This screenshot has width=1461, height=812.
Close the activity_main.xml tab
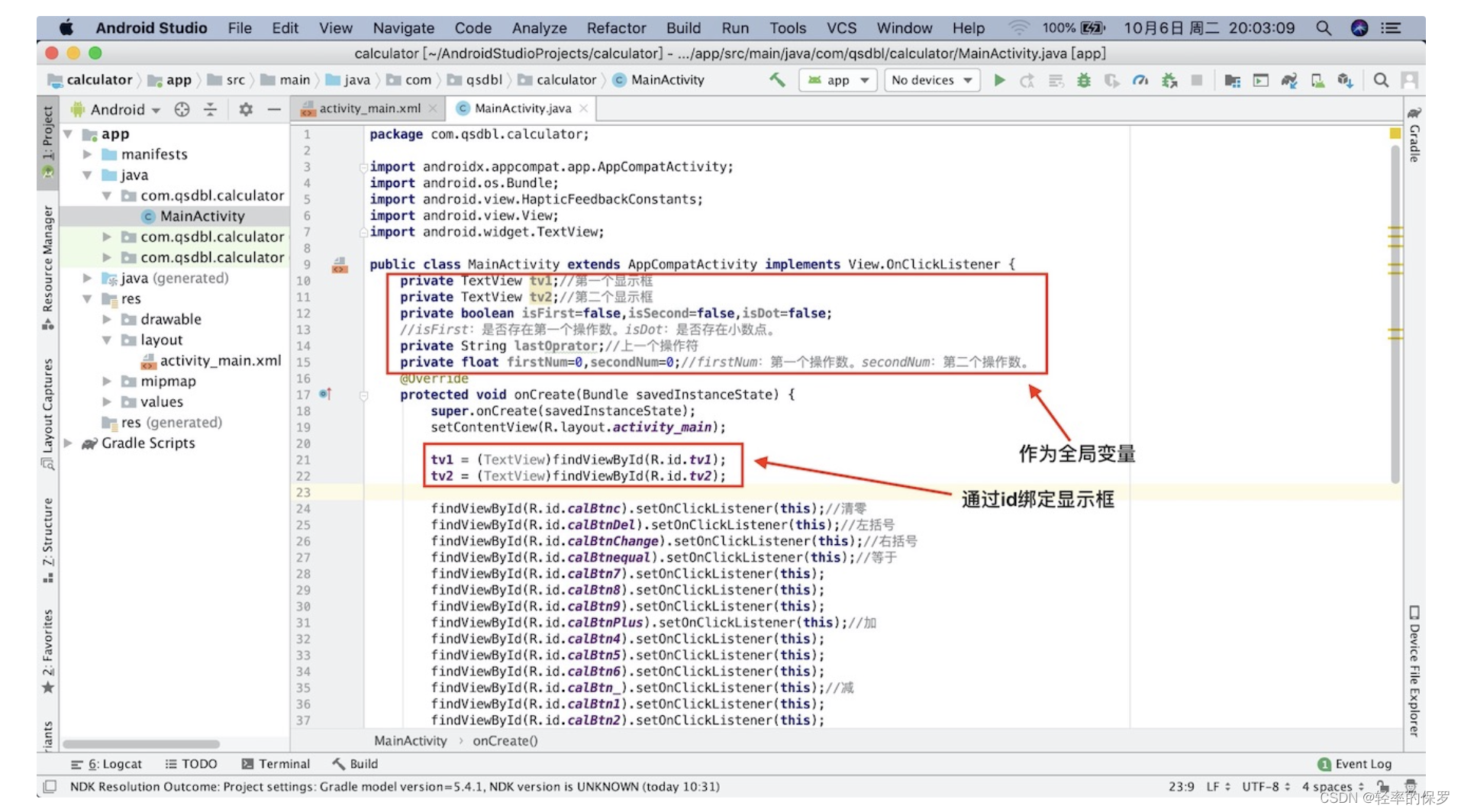(433, 108)
